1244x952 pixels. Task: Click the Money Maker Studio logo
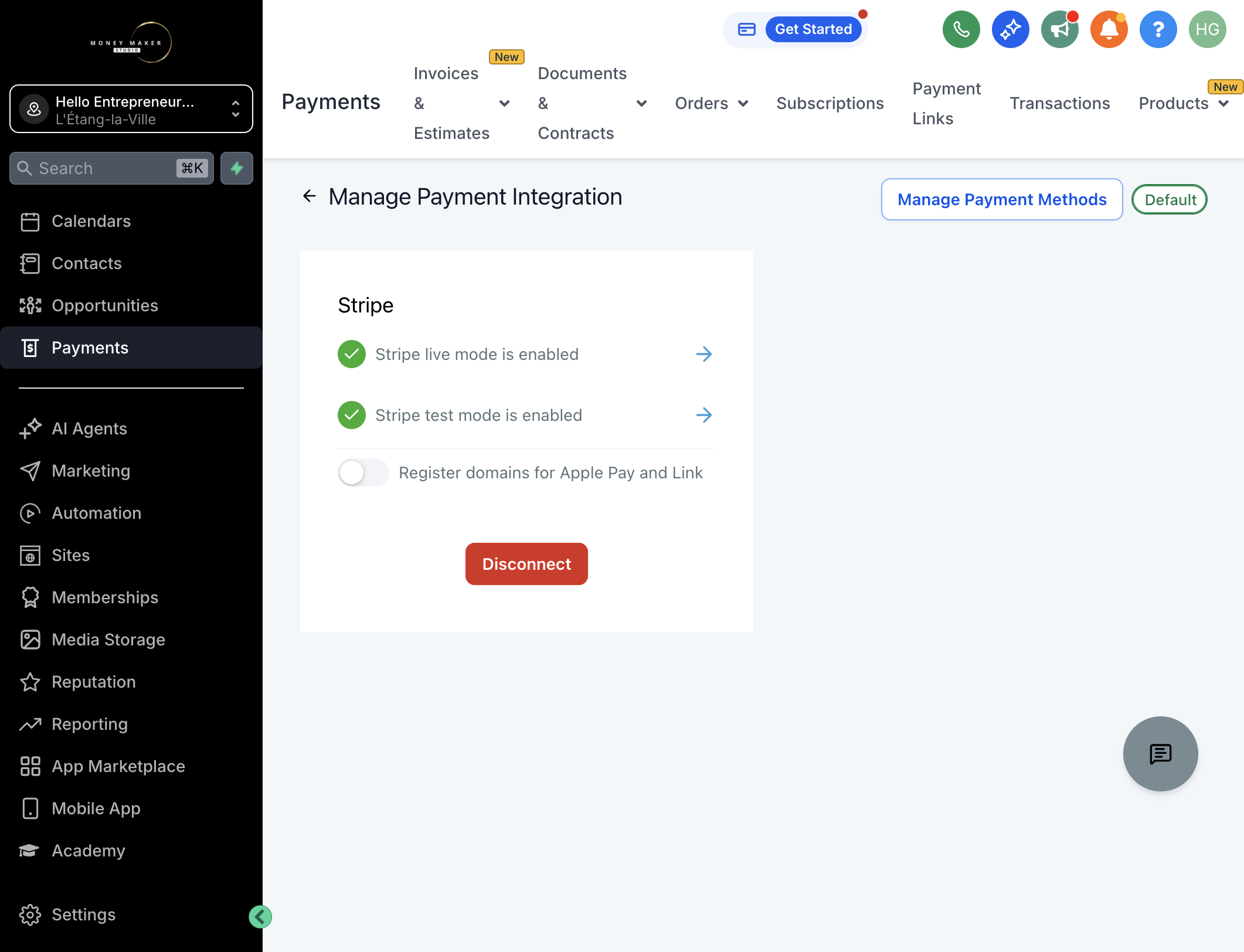tap(131, 42)
